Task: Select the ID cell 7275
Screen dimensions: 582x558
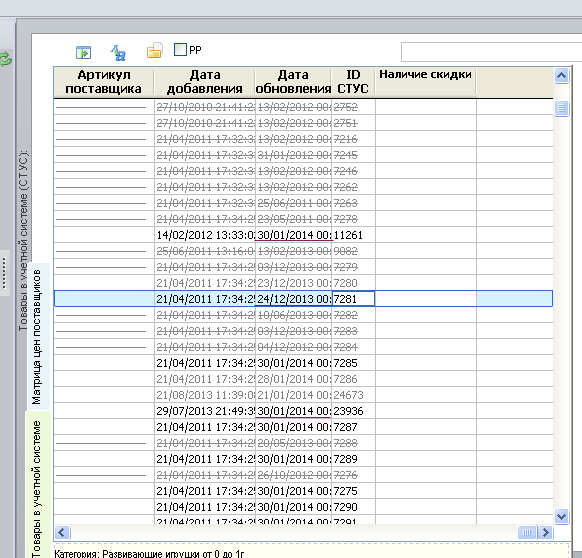Action: coord(353,491)
